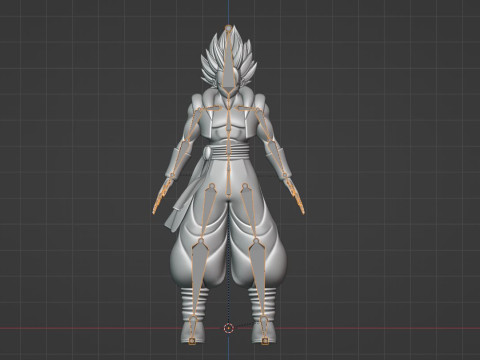Select the hand bone on the viewer's left
Image resolution: width=480 pixels, height=360 pixels.
click(163, 195)
